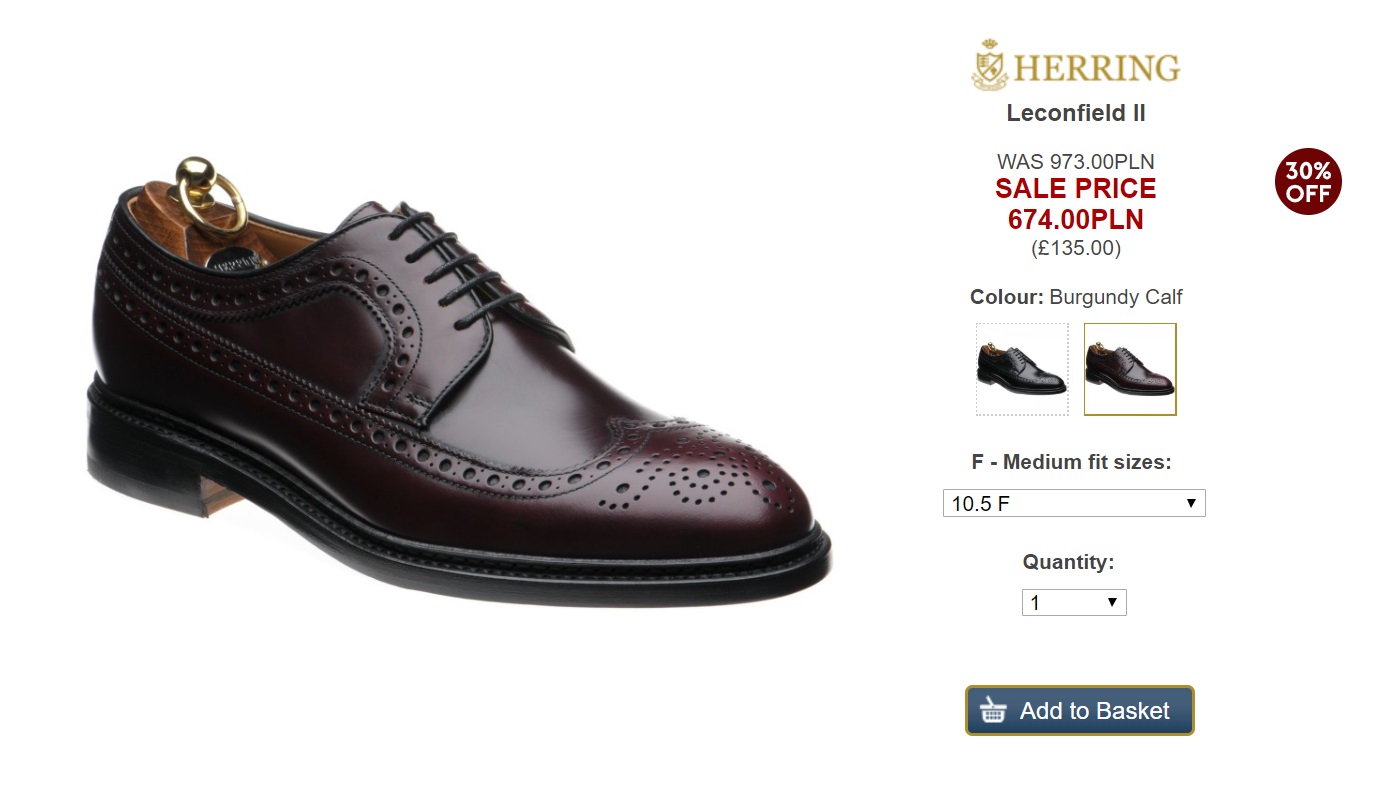
Task: Click the Herring crest logo icon
Action: click(x=990, y=66)
